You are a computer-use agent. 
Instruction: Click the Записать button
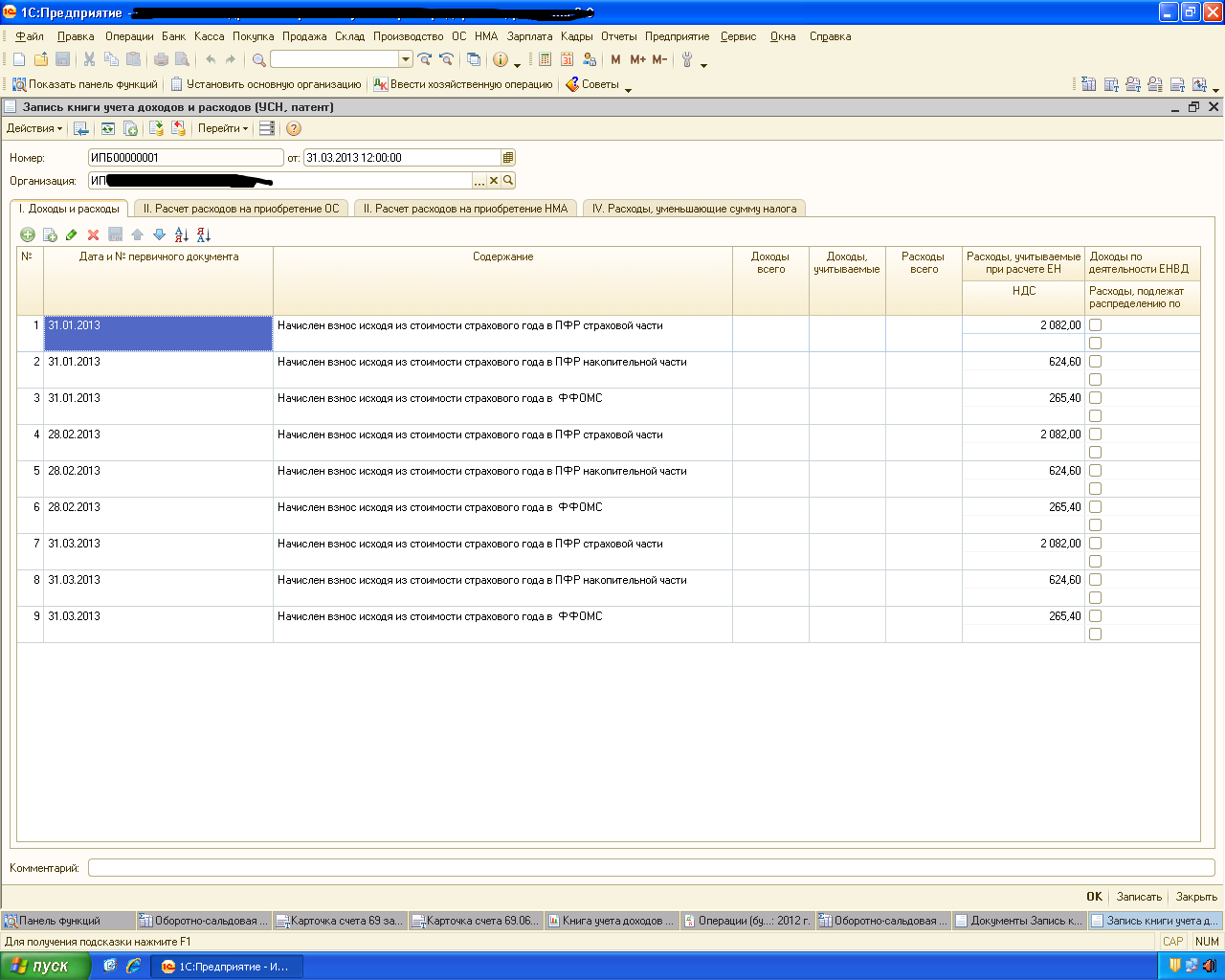coord(1139,897)
